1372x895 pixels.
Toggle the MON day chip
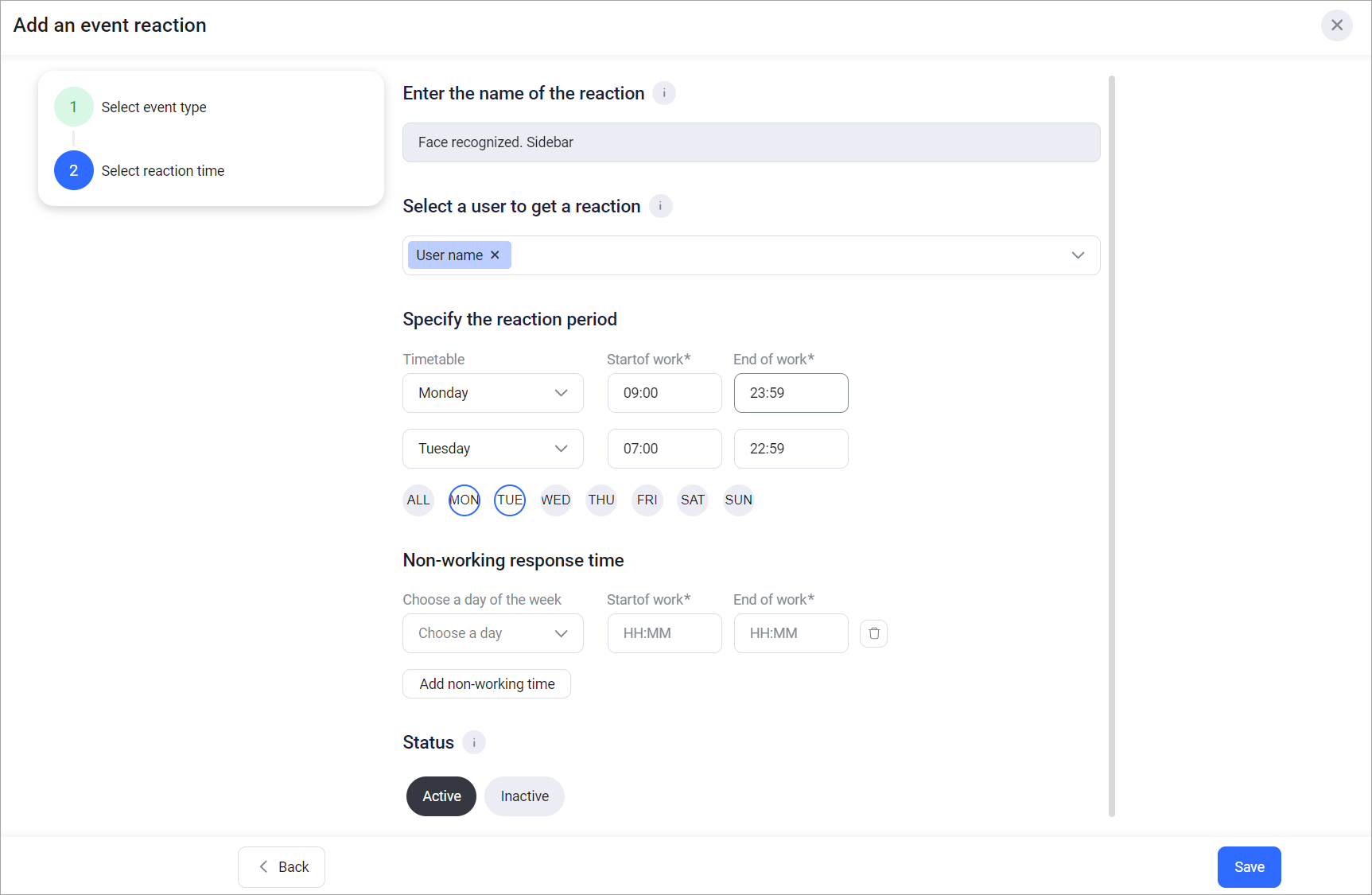coord(464,500)
